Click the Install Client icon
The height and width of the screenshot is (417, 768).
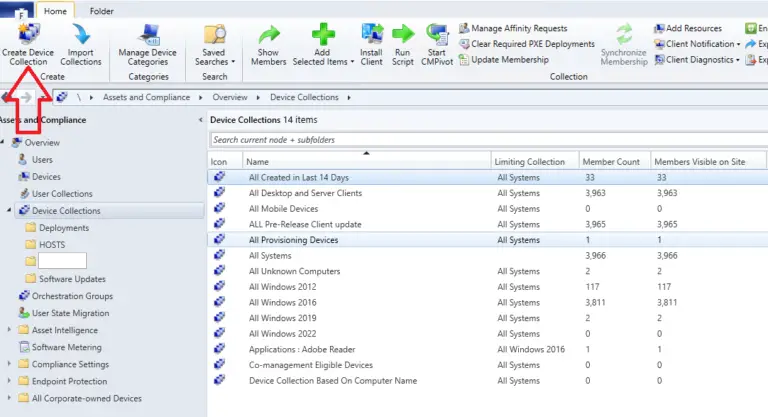[371, 37]
